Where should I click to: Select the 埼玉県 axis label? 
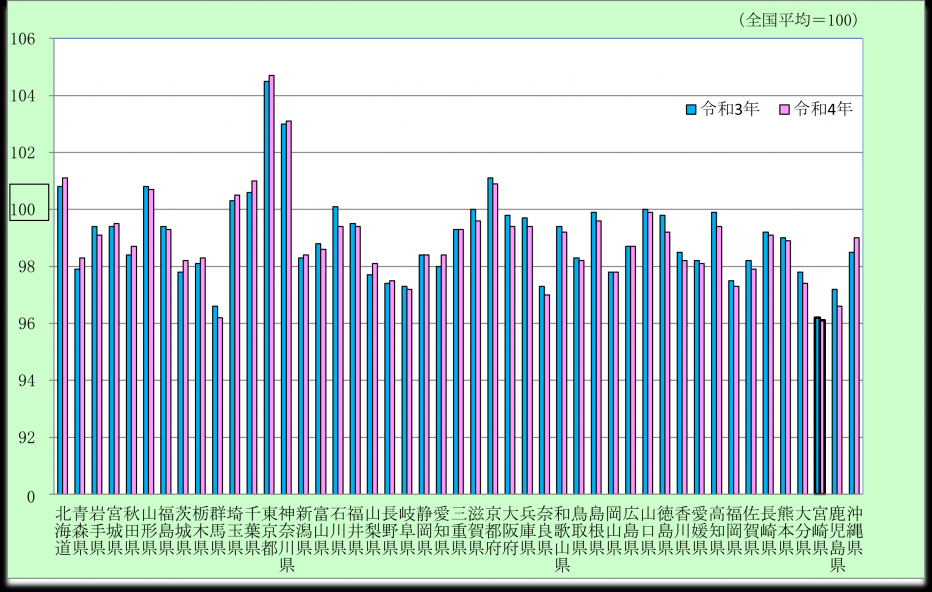pyautogui.click(x=235, y=531)
